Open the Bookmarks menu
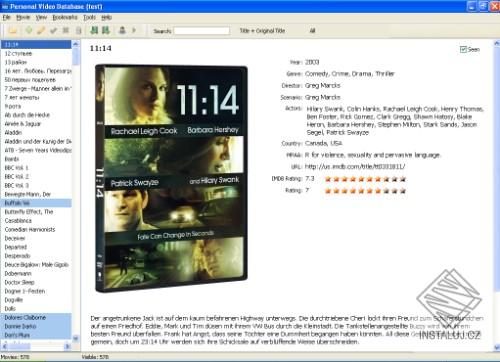500x362 pixels. (65, 17)
